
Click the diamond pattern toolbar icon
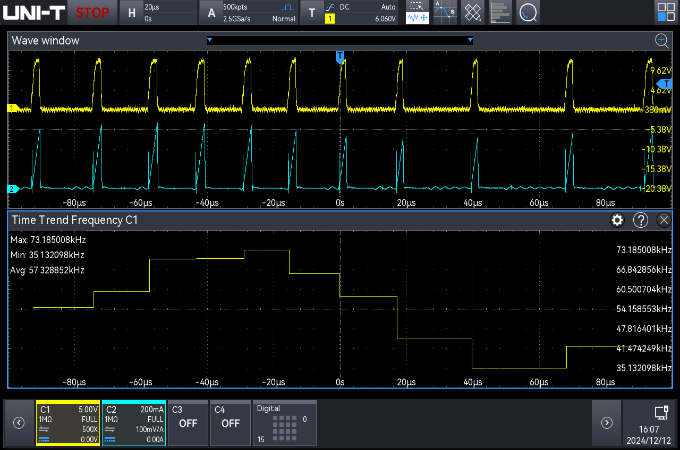click(x=474, y=12)
